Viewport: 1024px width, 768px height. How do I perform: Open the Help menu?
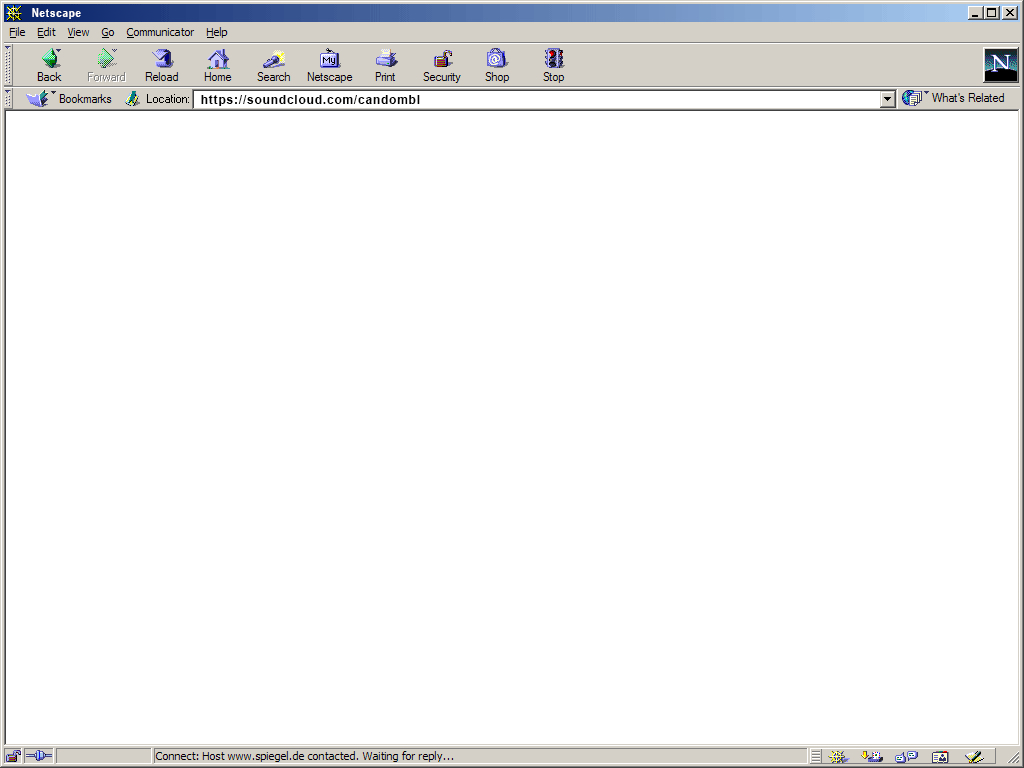pos(217,32)
